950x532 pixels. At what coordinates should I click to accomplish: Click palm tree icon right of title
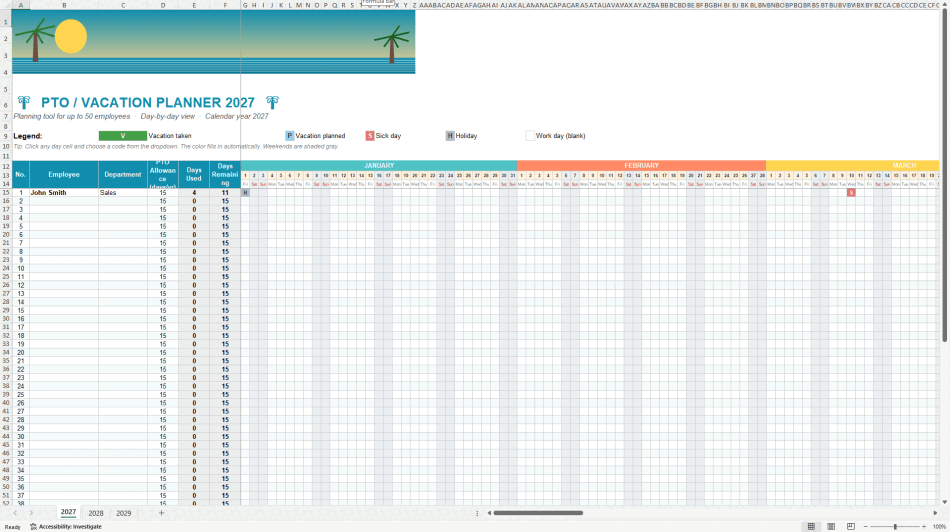(272, 102)
